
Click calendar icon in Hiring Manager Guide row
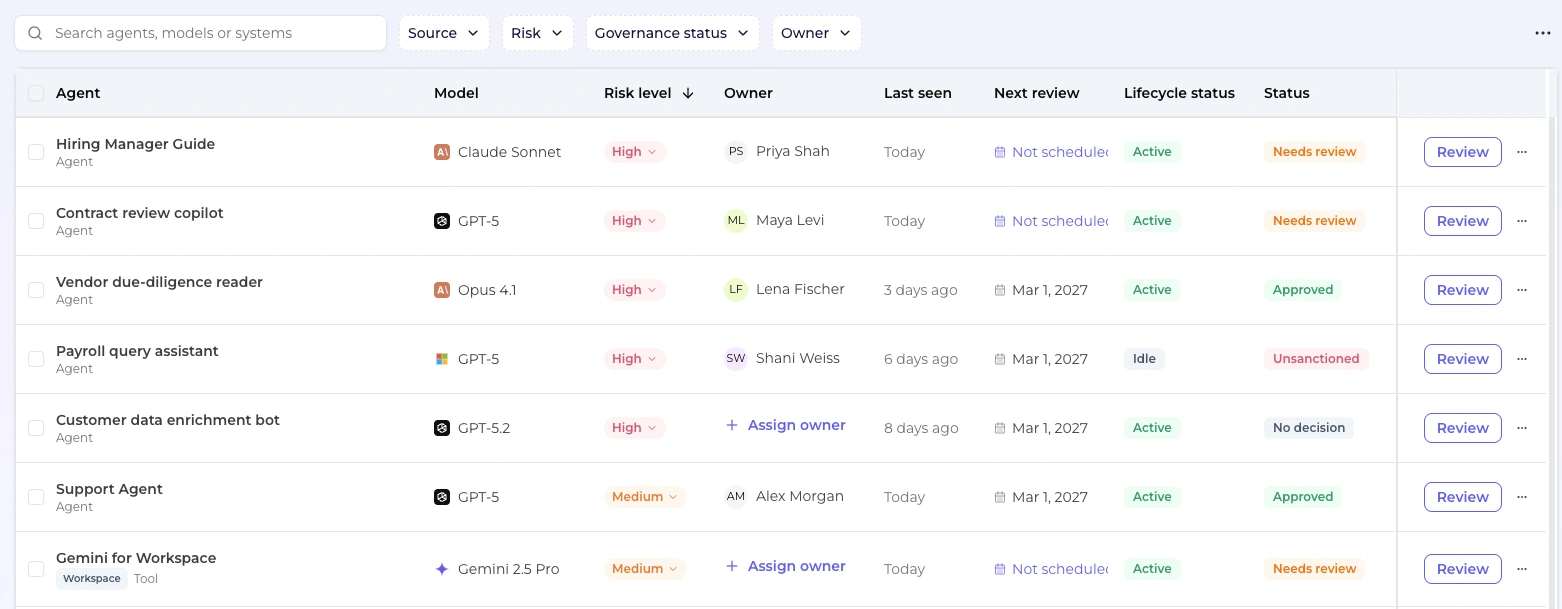click(1000, 152)
